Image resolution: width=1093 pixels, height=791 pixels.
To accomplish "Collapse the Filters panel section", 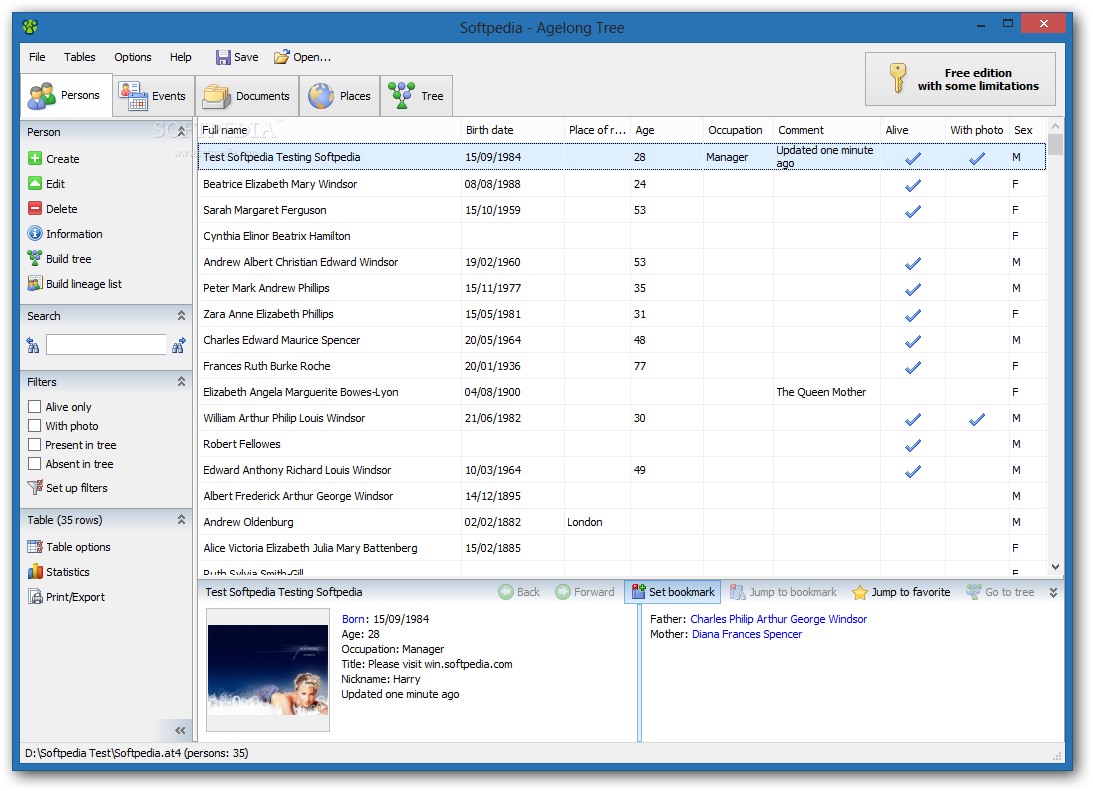I will point(181,382).
